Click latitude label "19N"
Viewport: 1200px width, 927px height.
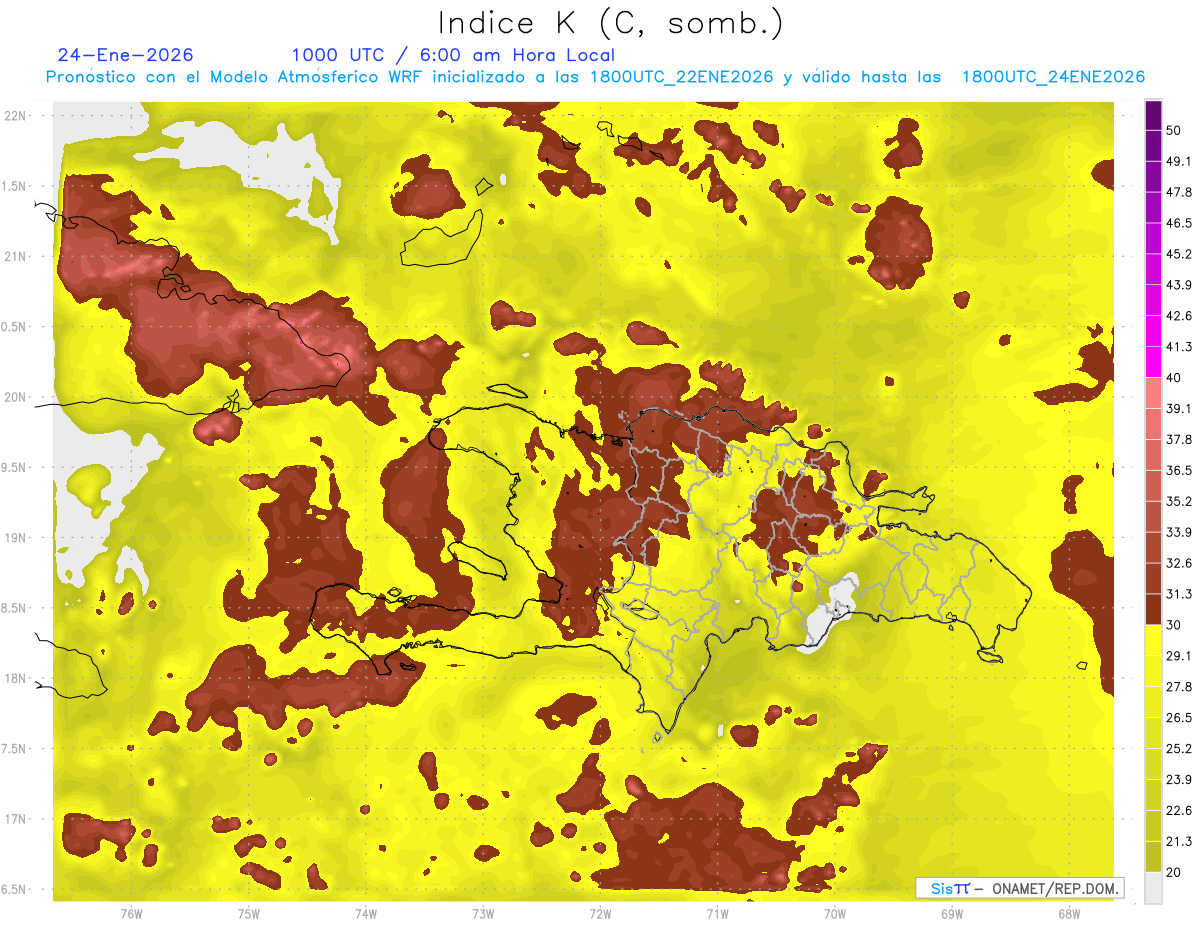pos(15,537)
